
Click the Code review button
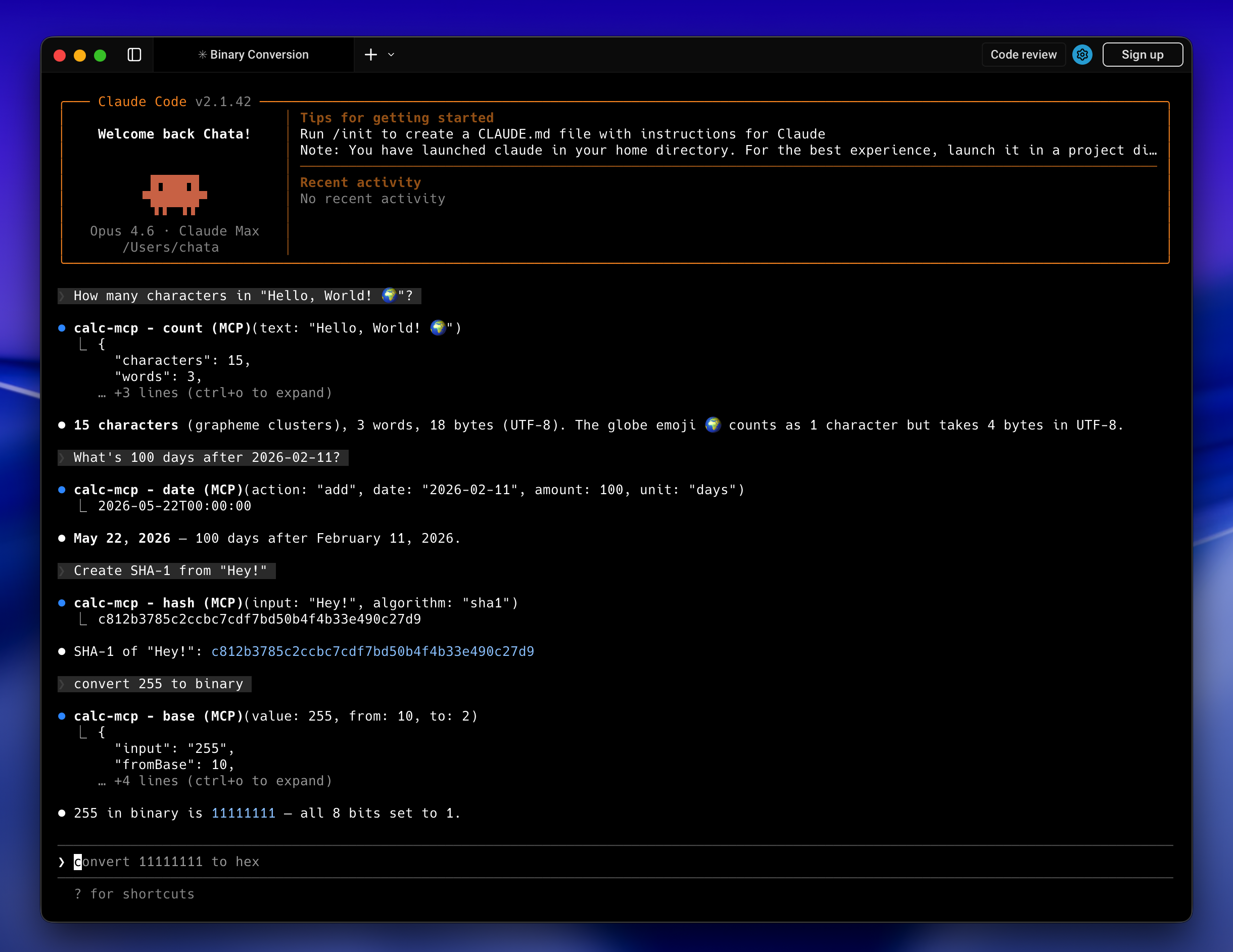click(x=1023, y=55)
